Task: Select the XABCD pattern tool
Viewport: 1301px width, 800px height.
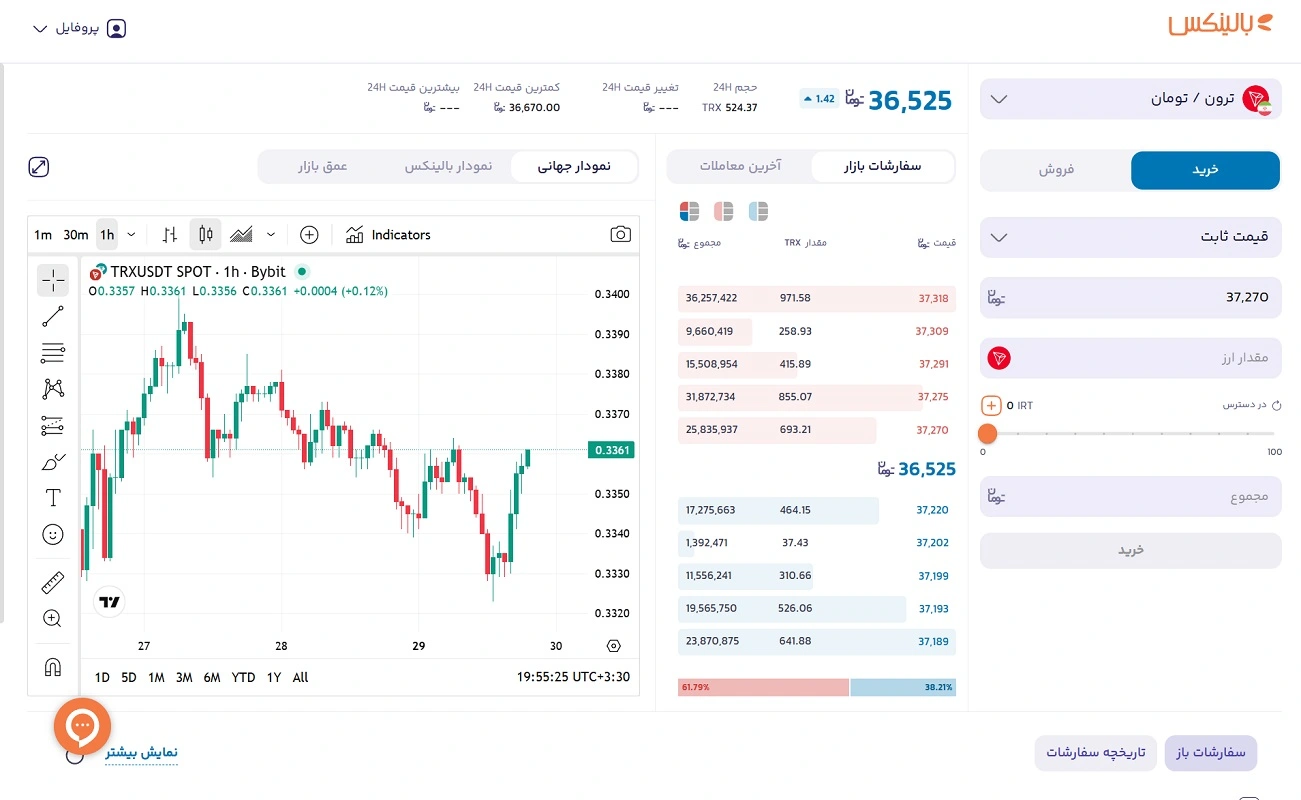Action: pos(53,389)
